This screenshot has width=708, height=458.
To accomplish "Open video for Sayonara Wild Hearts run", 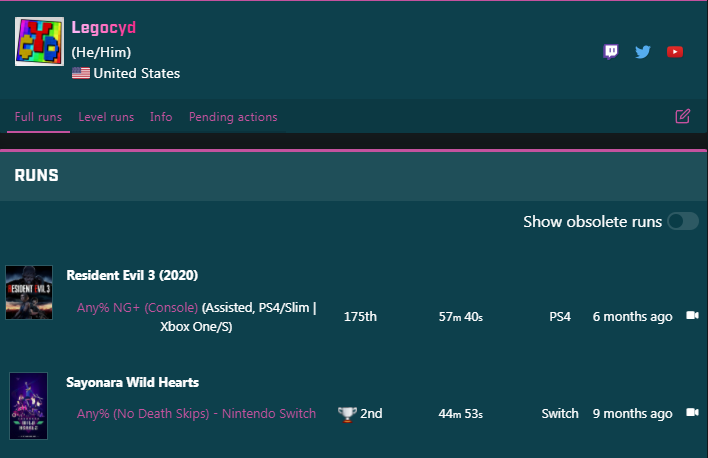I will tap(692, 412).
